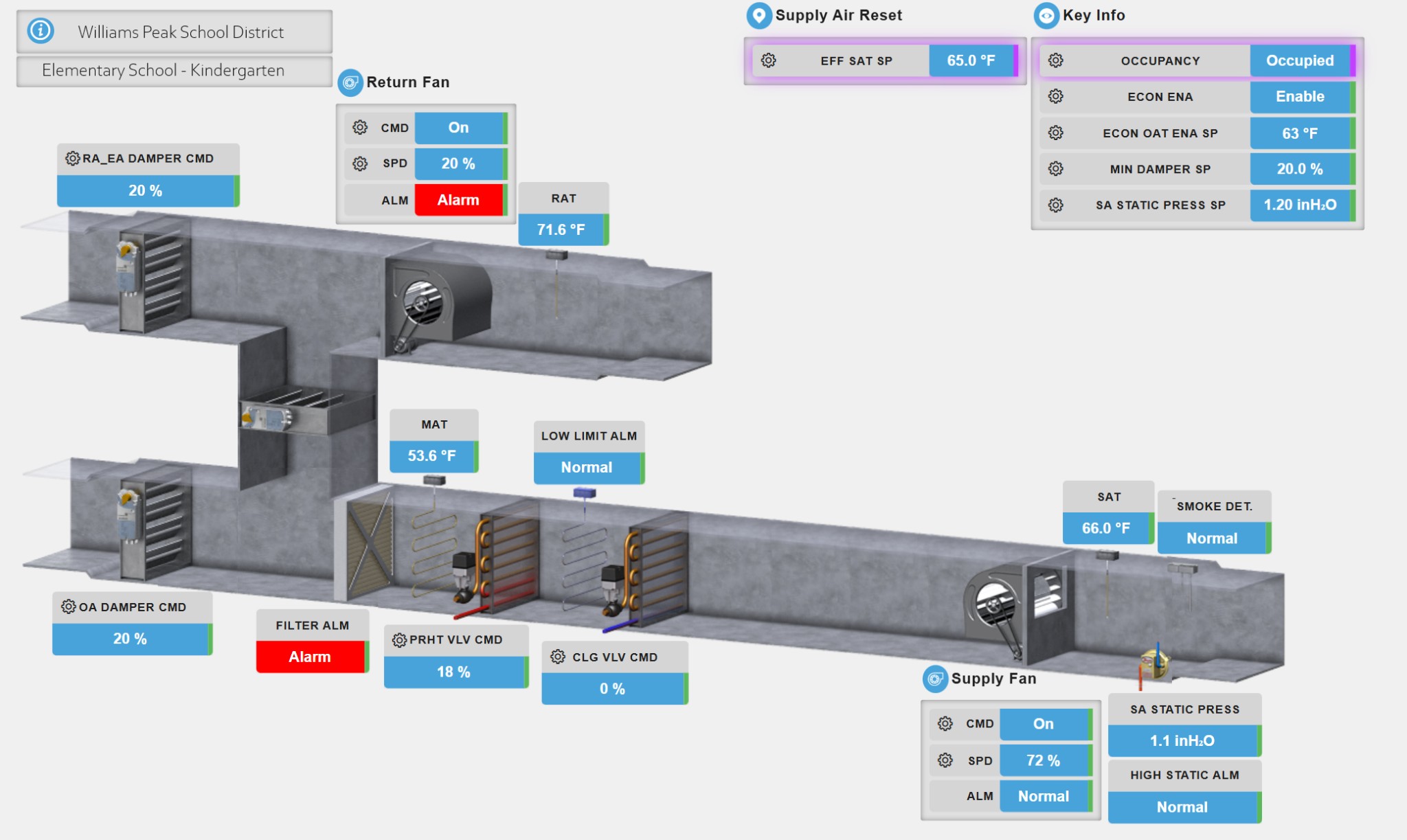This screenshot has height=840, width=1407.
Task: Click the Supply Fan section icon
Action: click(x=935, y=679)
